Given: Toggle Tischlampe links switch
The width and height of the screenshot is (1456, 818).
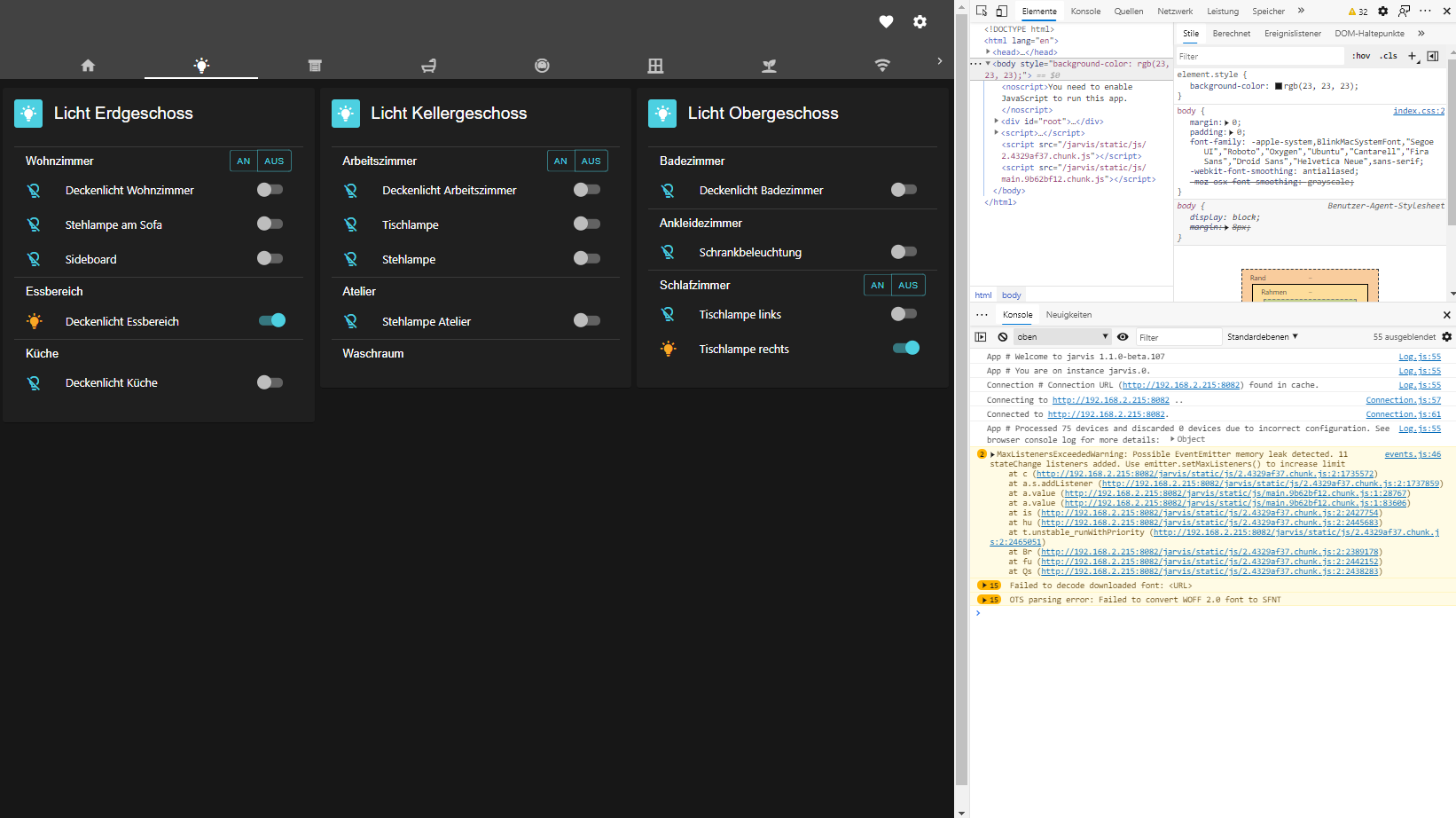Looking at the screenshot, I should pyautogui.click(x=904, y=314).
